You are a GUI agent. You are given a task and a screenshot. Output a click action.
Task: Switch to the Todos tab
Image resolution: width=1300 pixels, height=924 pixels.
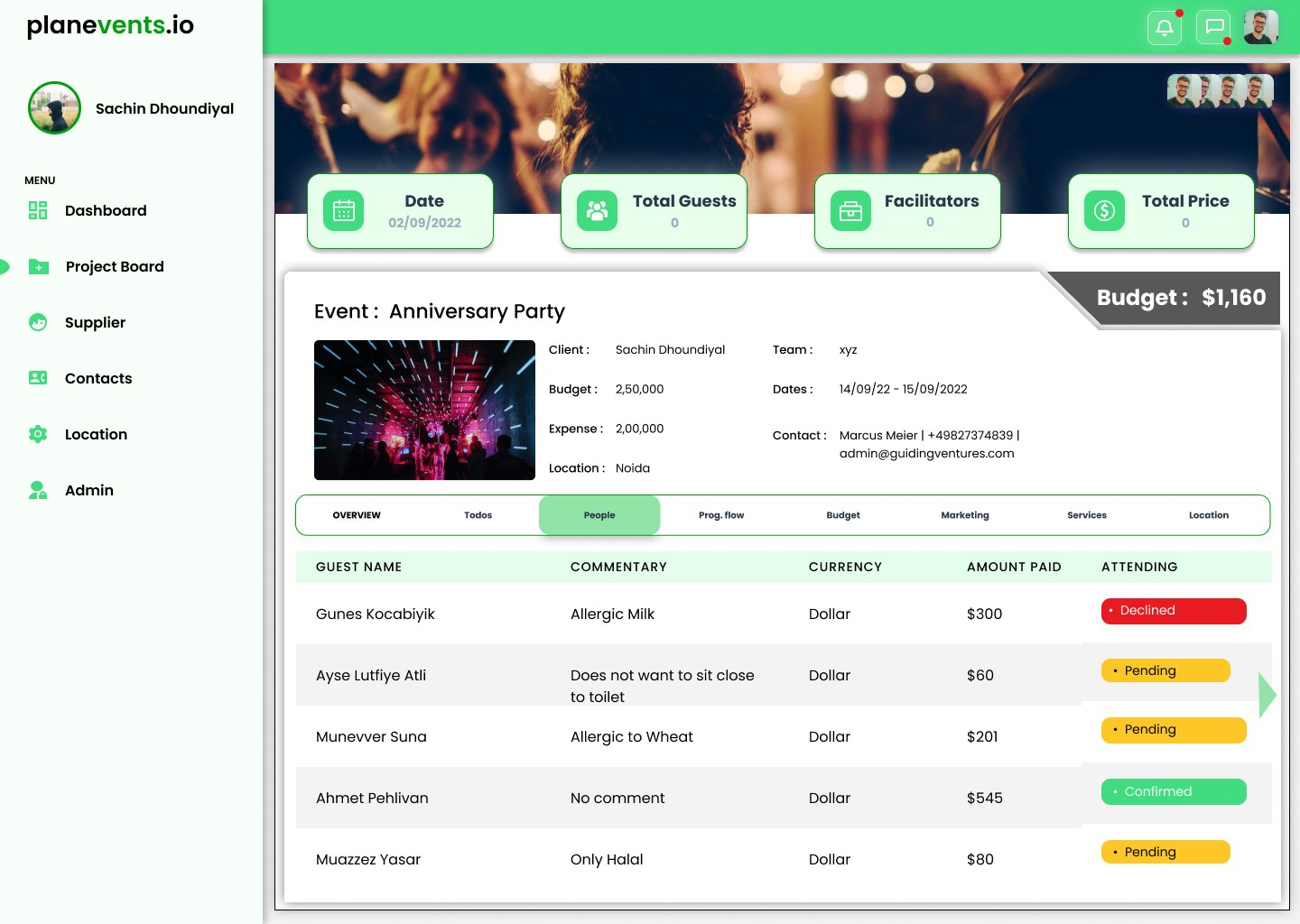pyautogui.click(x=478, y=515)
